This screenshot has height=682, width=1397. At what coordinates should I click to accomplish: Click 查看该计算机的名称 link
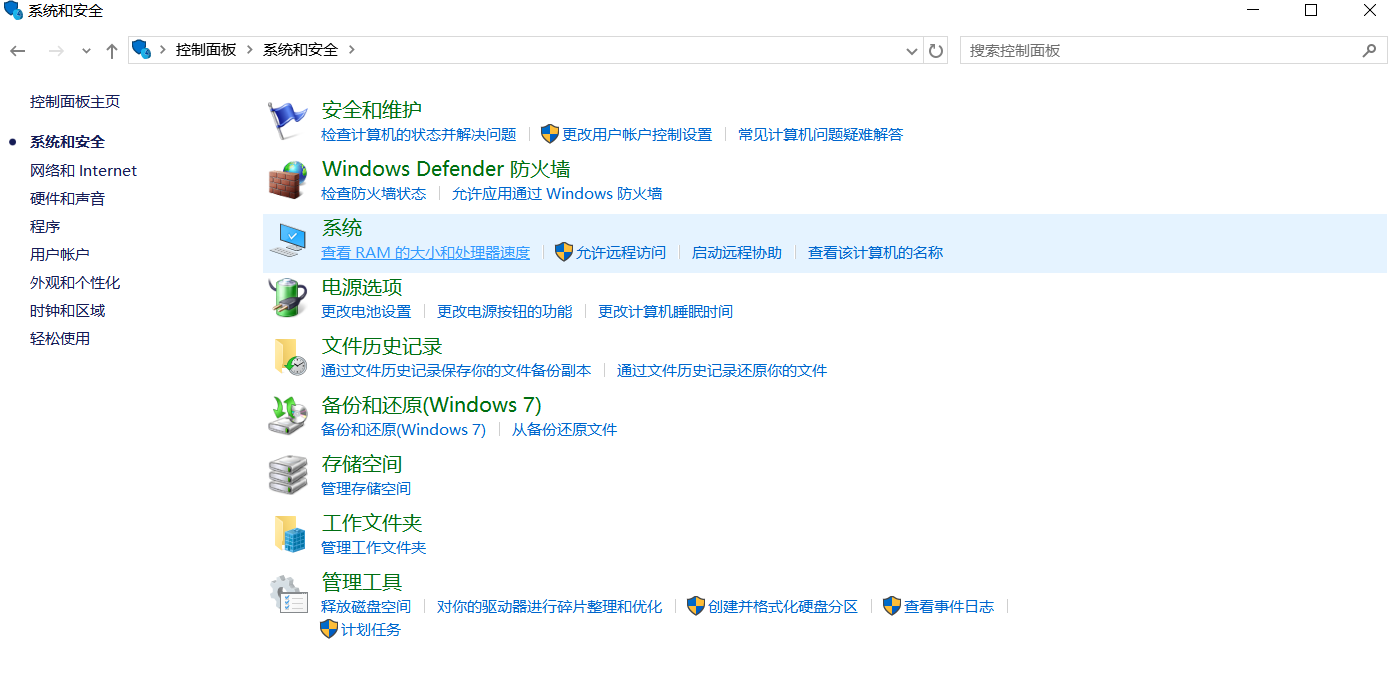[x=875, y=252]
